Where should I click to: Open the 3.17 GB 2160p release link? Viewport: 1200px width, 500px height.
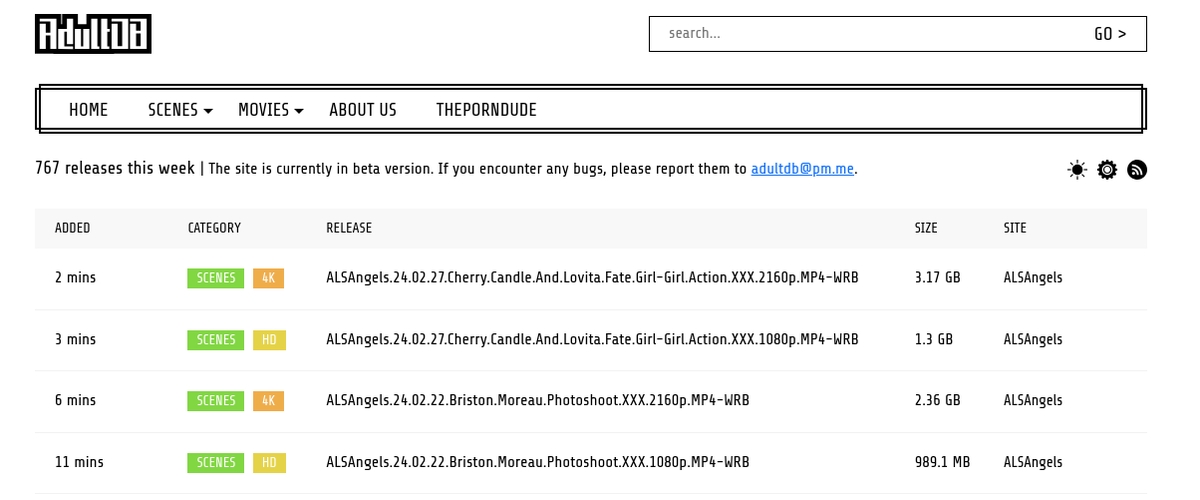pyautogui.click(x=592, y=278)
